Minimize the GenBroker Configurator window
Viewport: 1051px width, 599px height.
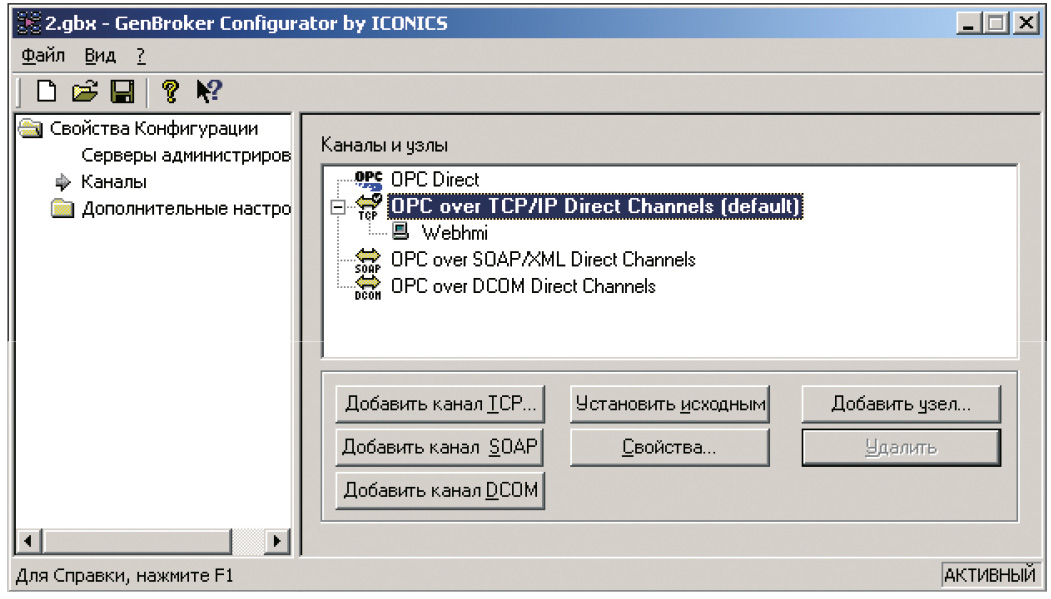pos(968,23)
